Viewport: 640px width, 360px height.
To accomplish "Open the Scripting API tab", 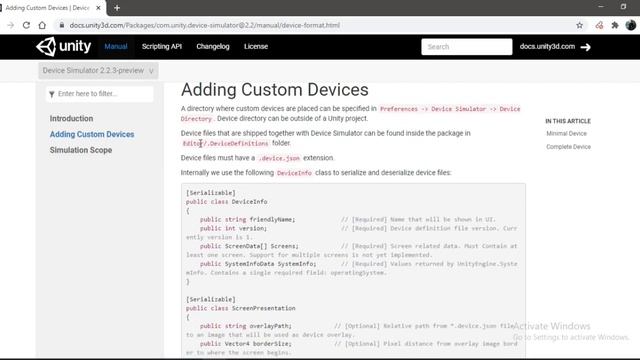I will pos(162,47).
